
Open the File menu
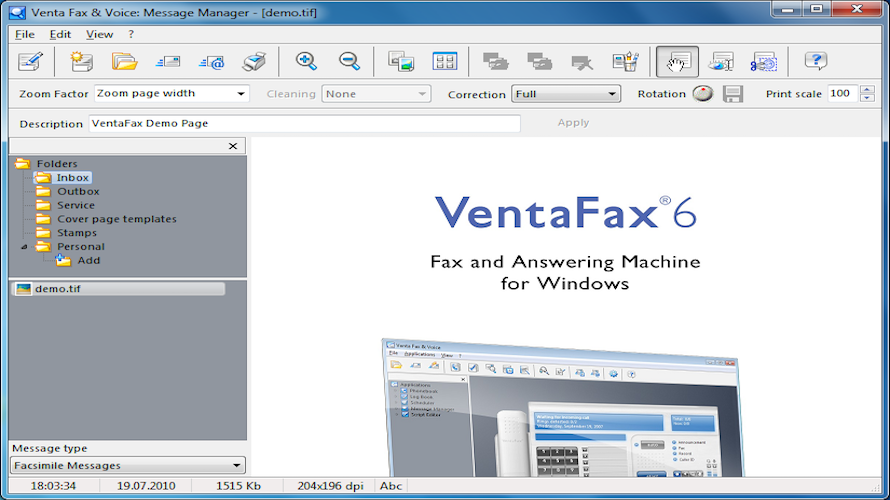pos(25,34)
